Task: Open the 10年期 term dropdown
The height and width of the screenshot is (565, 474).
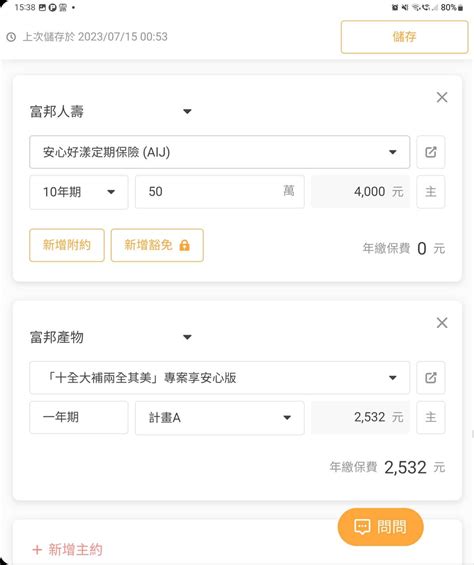Action: [x=79, y=192]
